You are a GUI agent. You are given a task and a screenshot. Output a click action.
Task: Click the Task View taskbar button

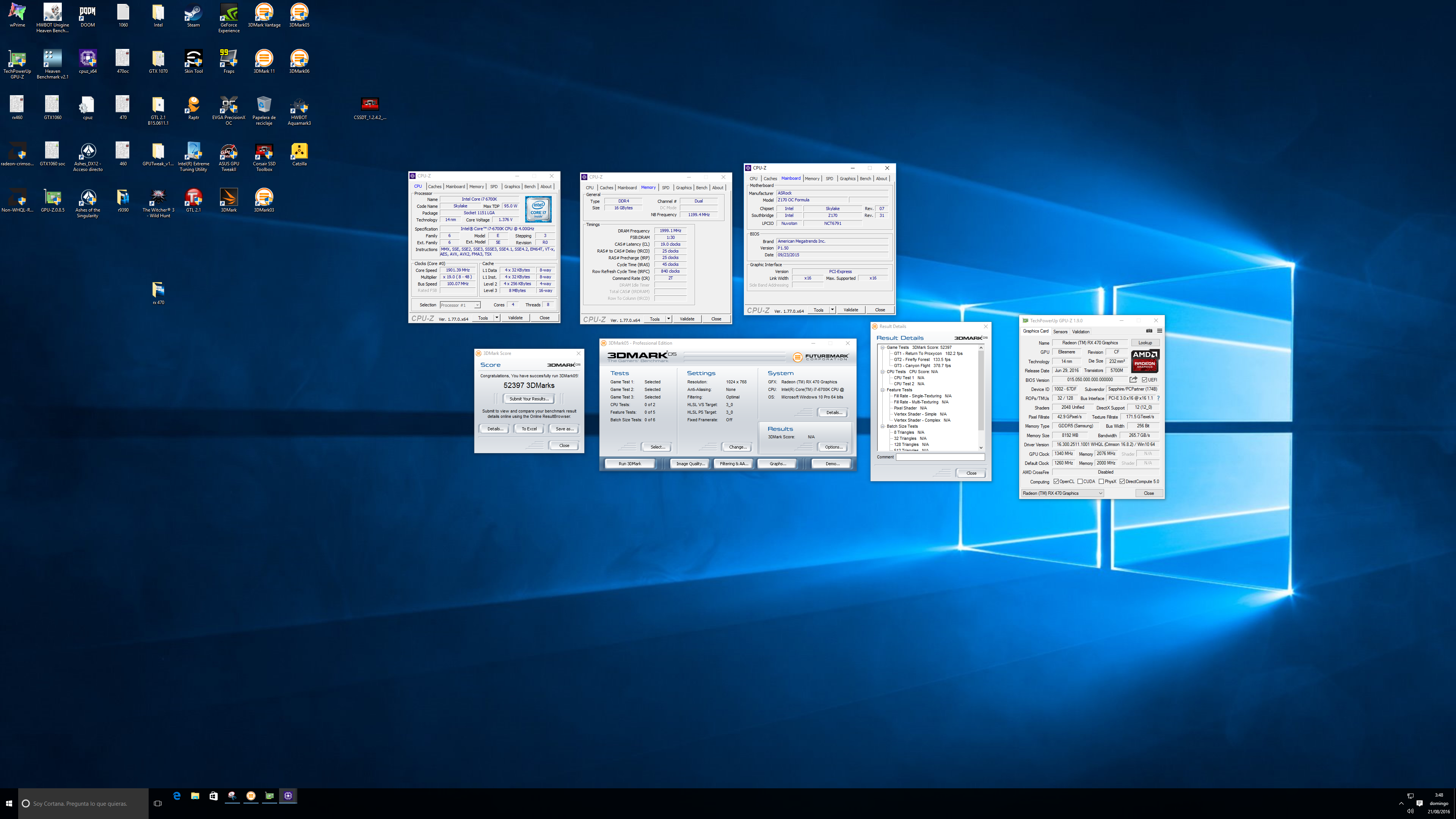click(158, 803)
